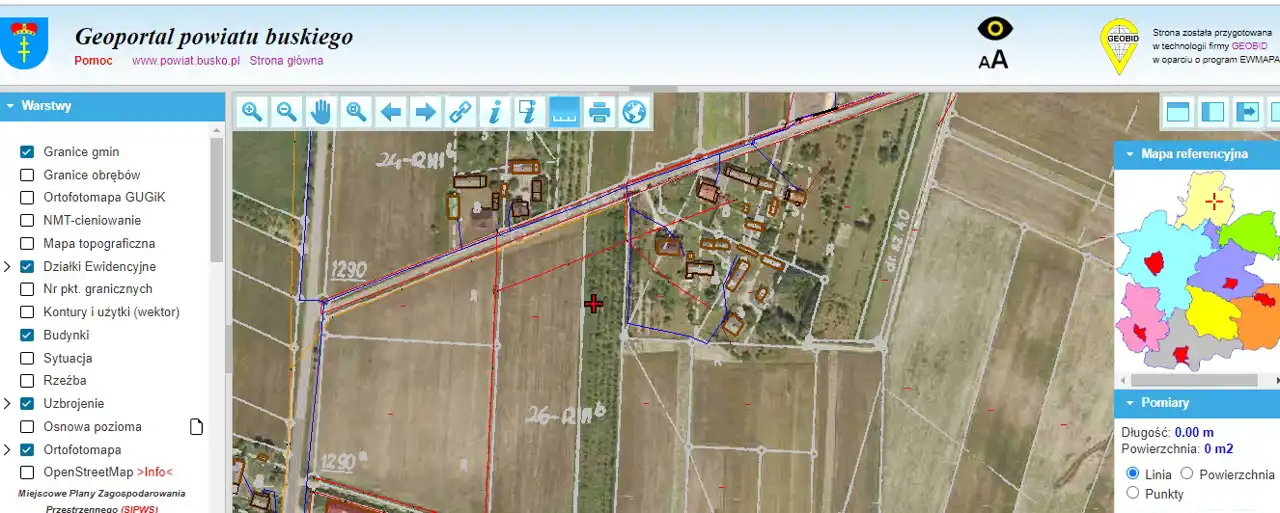Viewport: 1280px width, 513px height.
Task: Collapse the Mapa referencyjna panel
Action: coord(1129,155)
